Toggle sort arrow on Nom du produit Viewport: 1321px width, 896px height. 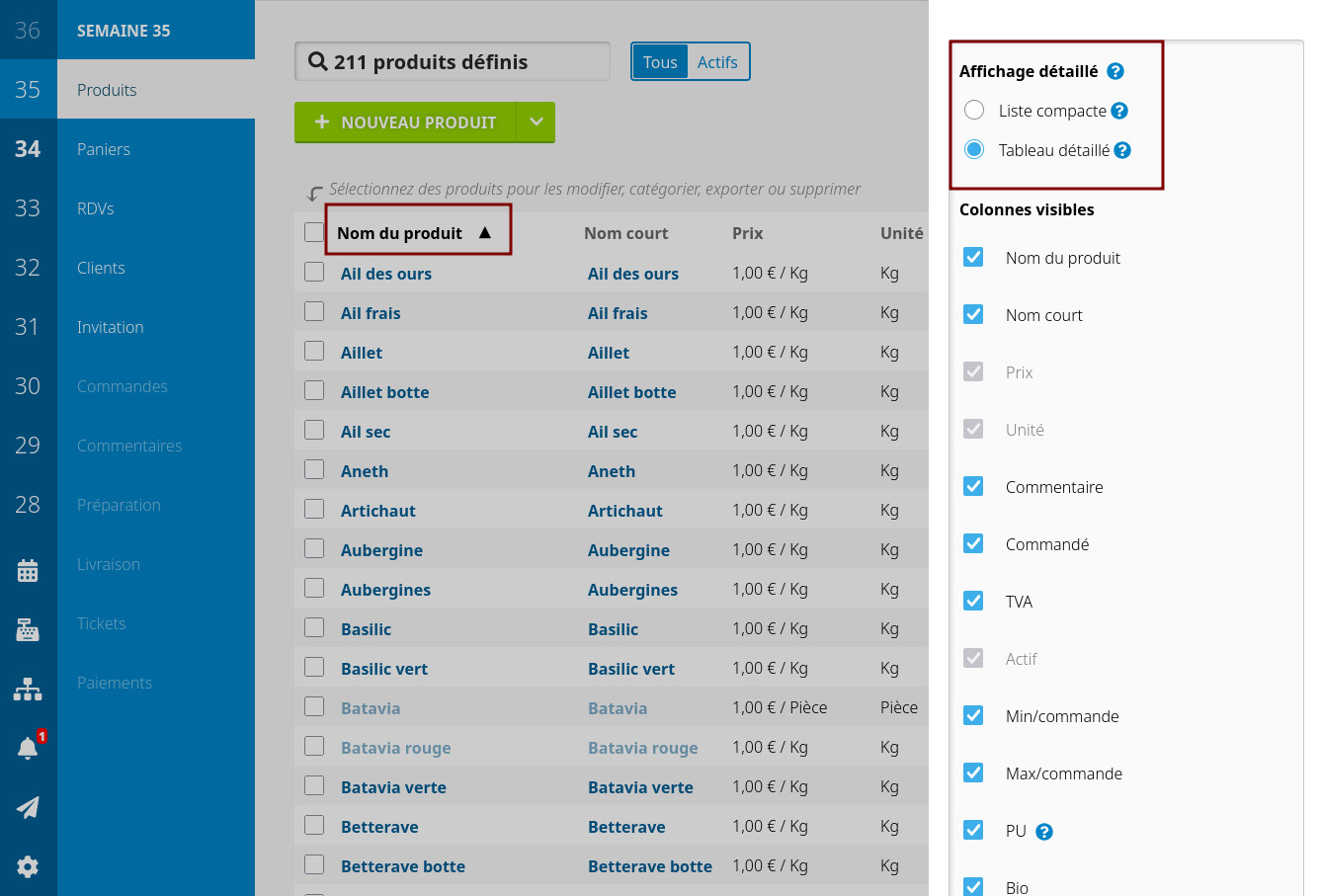pyautogui.click(x=485, y=233)
